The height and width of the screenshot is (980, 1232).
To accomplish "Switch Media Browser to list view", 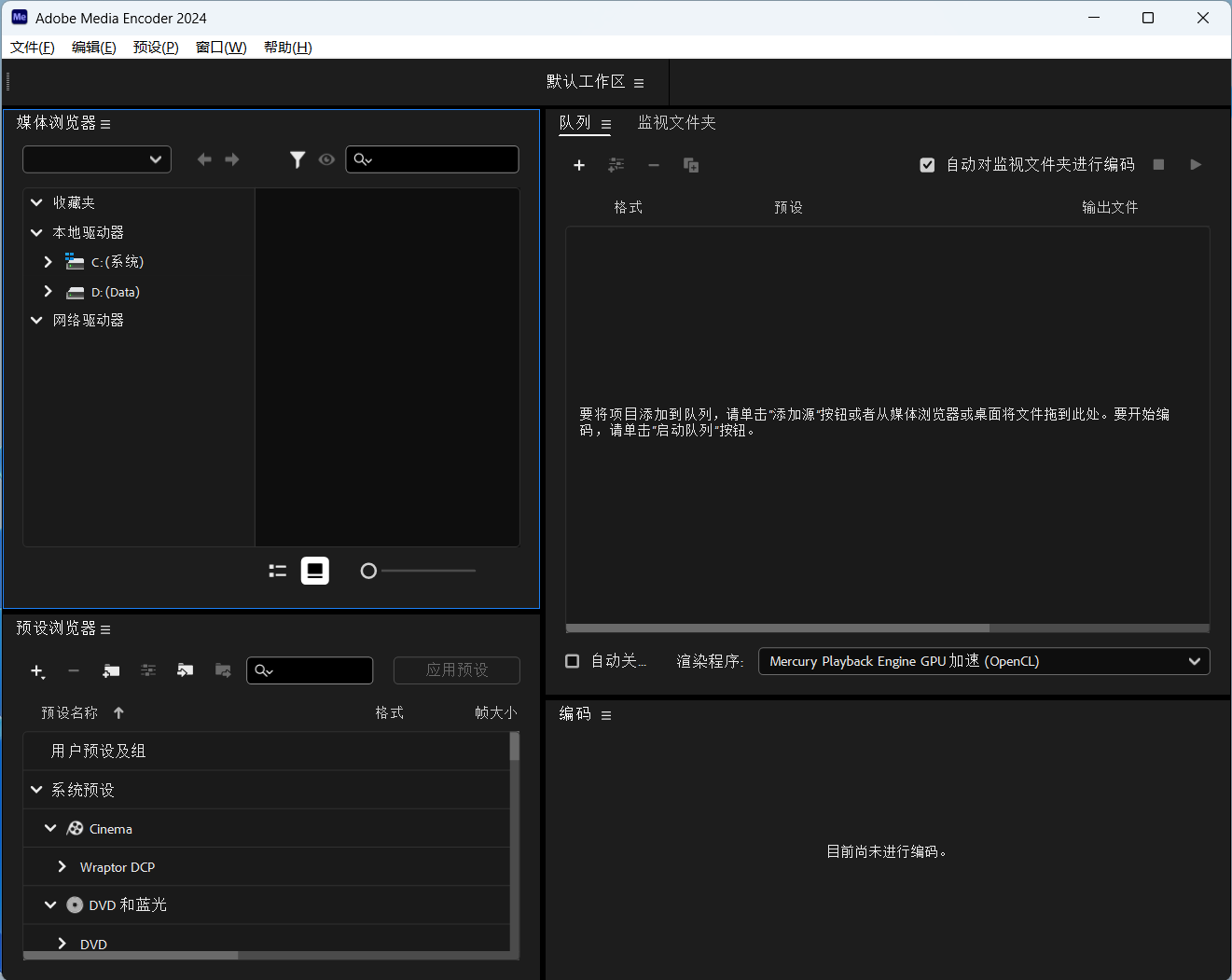I will click(277, 571).
